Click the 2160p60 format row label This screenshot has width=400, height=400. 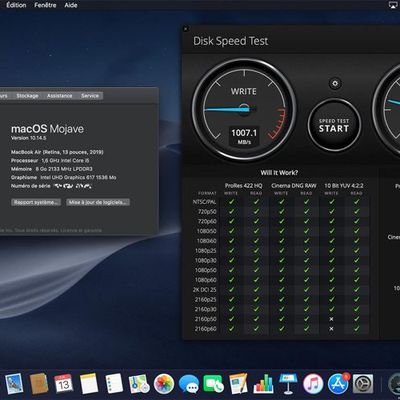pos(206,329)
